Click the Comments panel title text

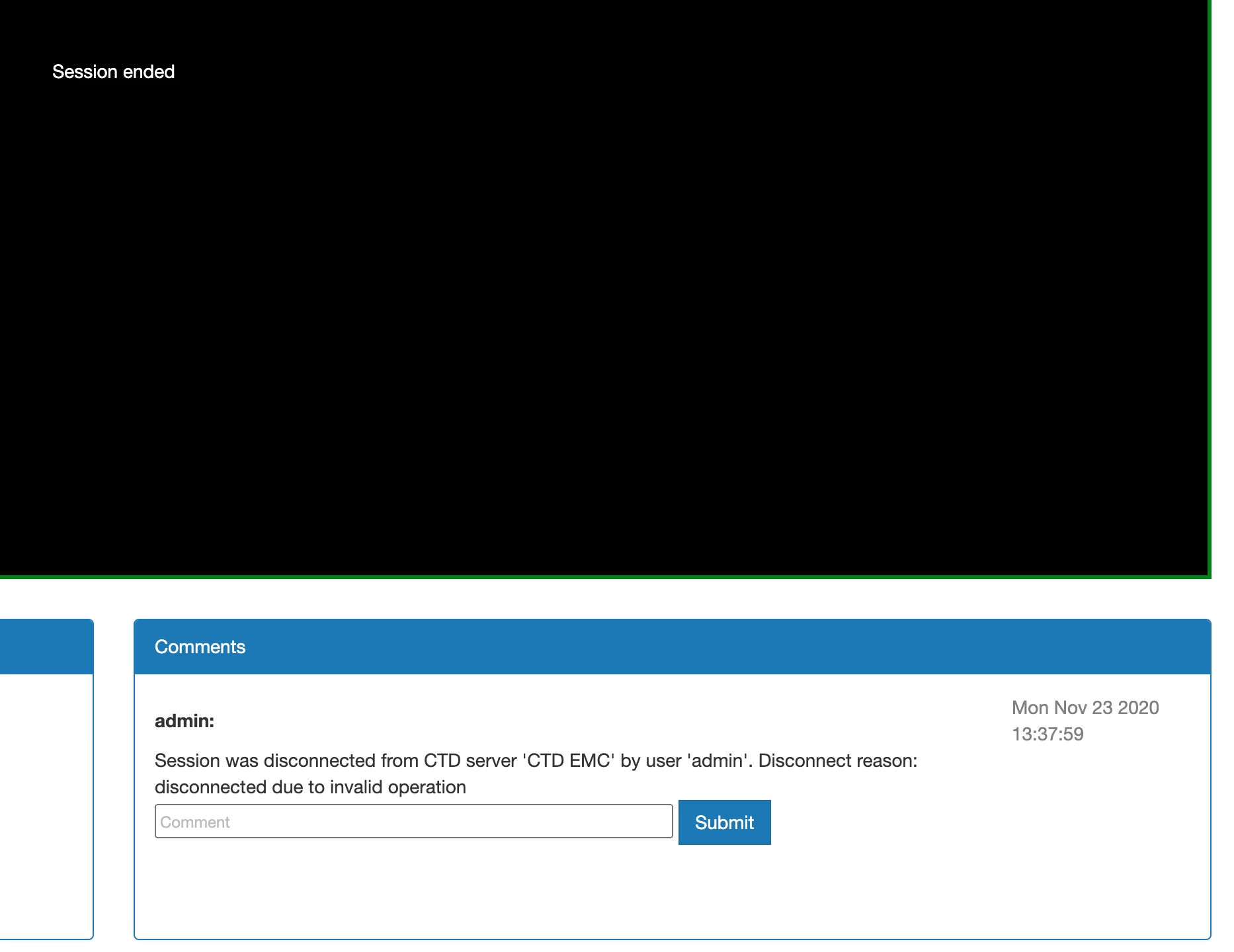click(x=200, y=647)
